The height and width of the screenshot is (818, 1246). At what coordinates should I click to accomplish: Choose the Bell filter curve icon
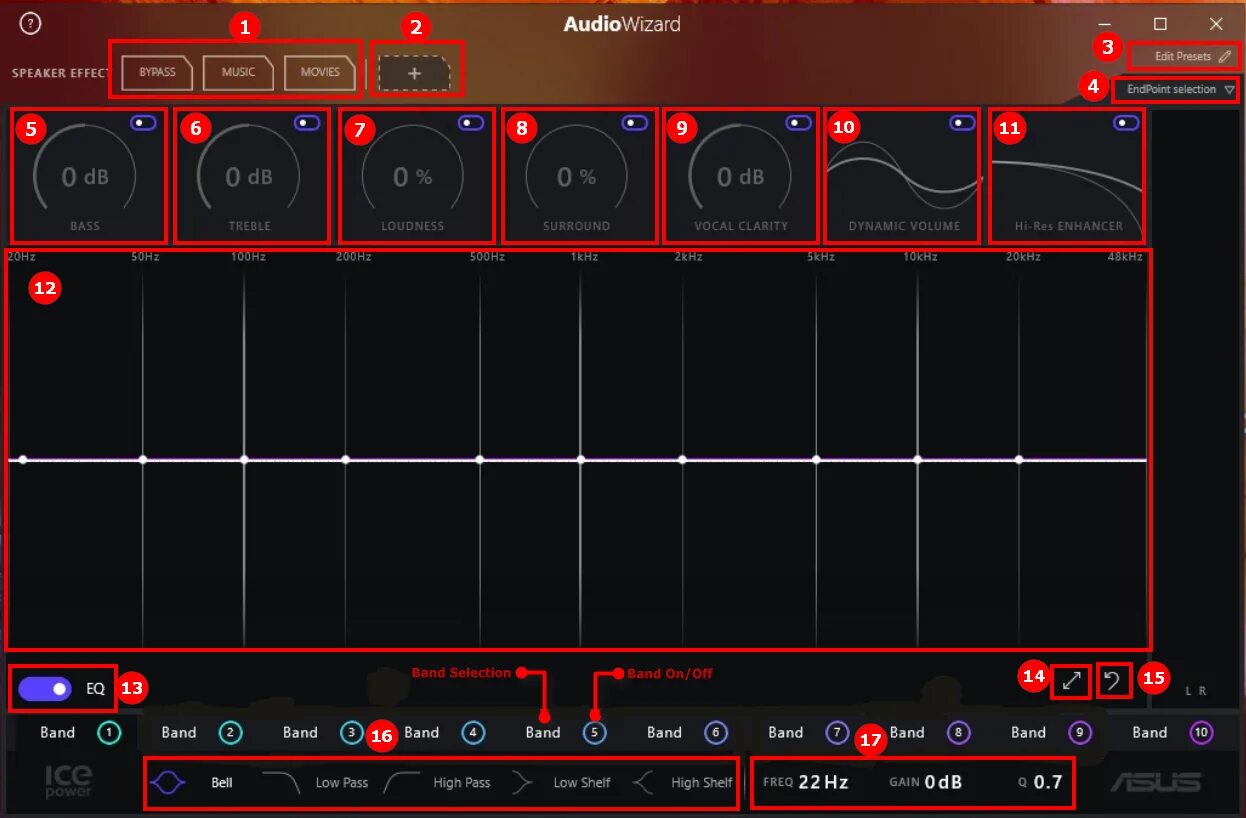(x=168, y=783)
